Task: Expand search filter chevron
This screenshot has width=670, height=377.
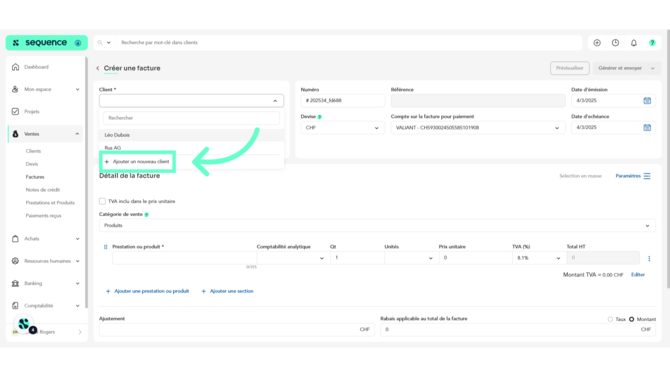Action: point(109,43)
